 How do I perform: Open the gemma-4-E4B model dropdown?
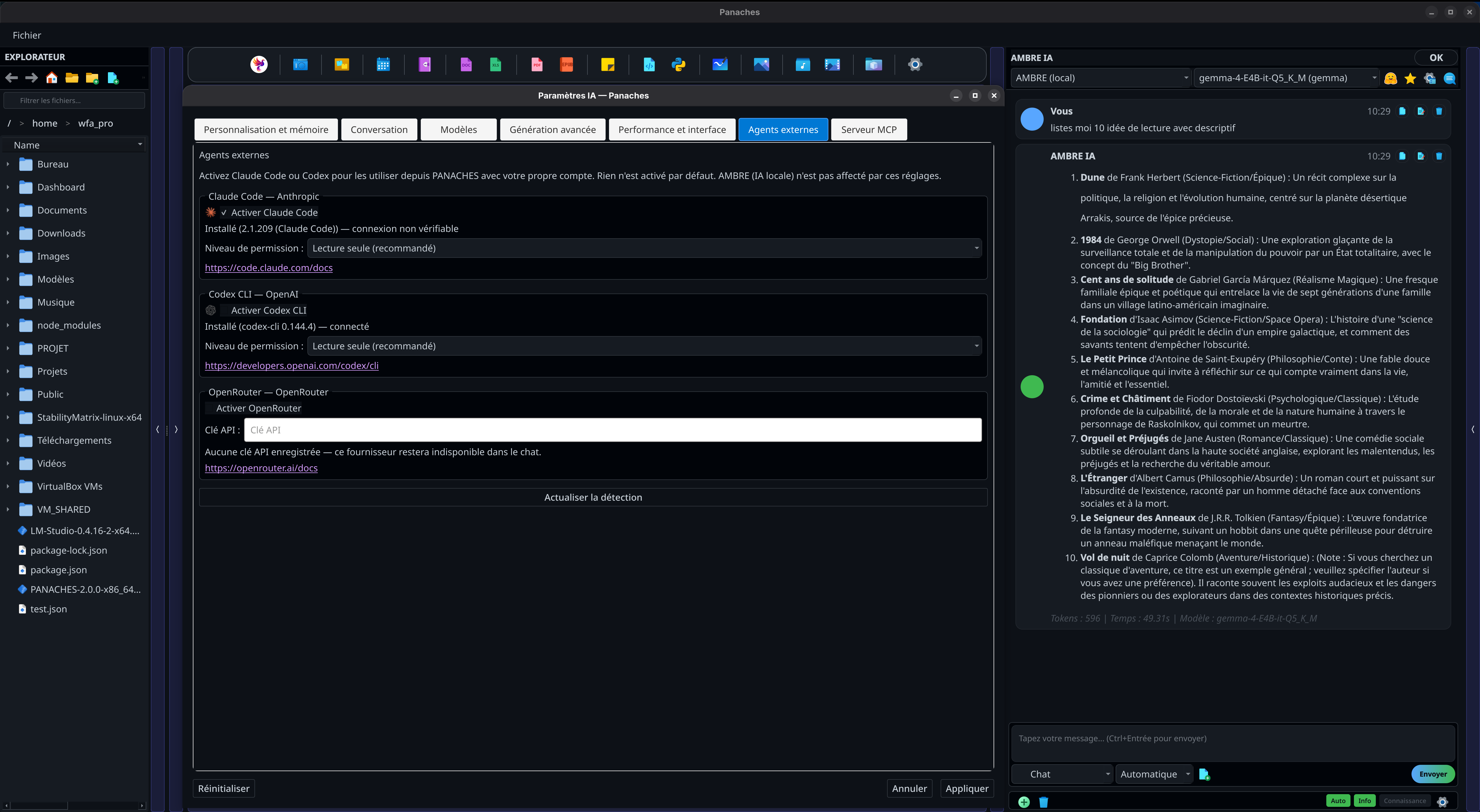point(1286,78)
